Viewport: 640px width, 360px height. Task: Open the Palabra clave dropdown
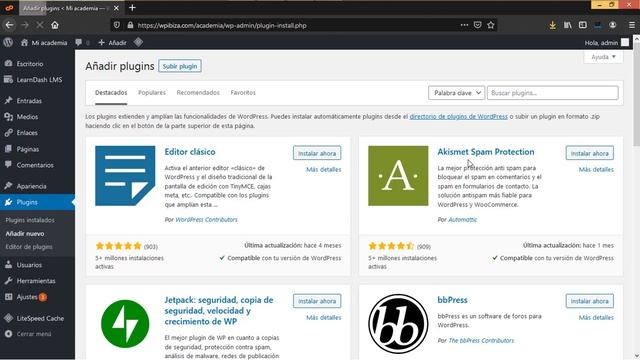456,93
